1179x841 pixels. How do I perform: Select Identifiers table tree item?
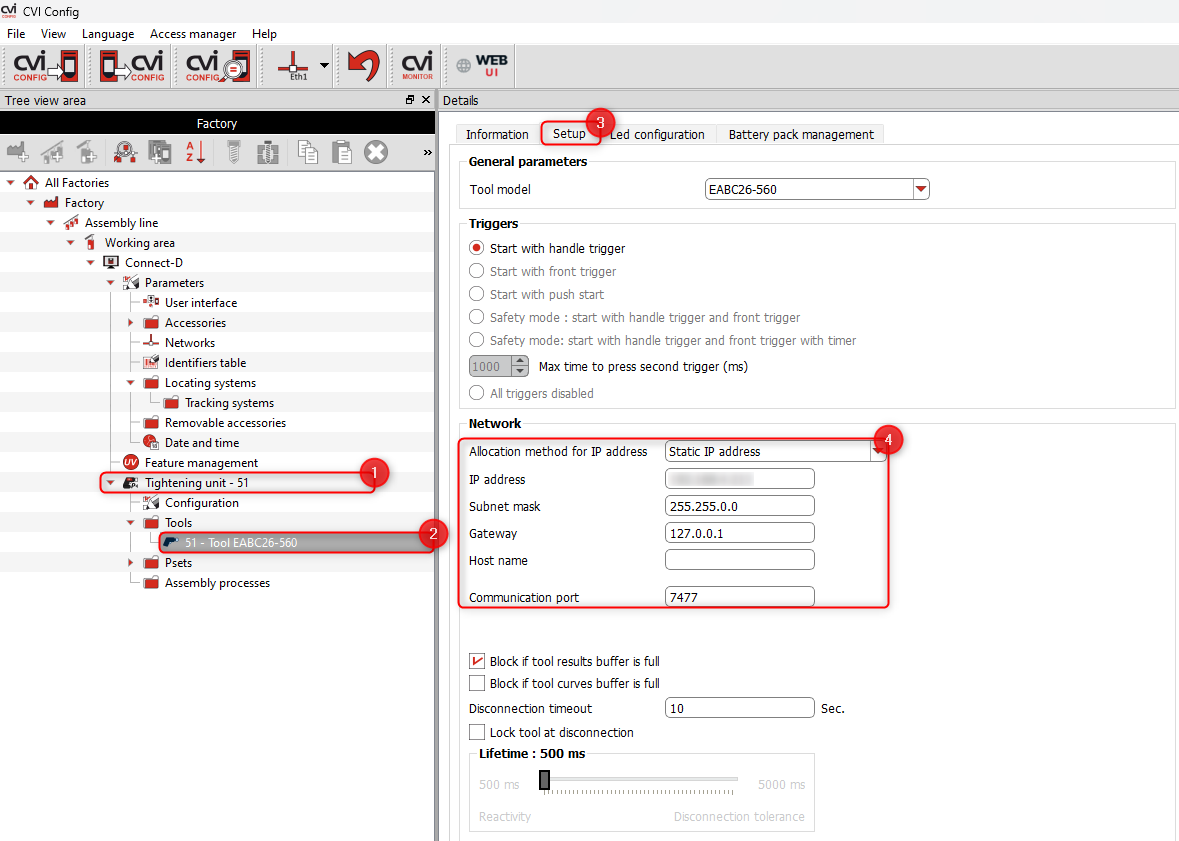click(205, 363)
